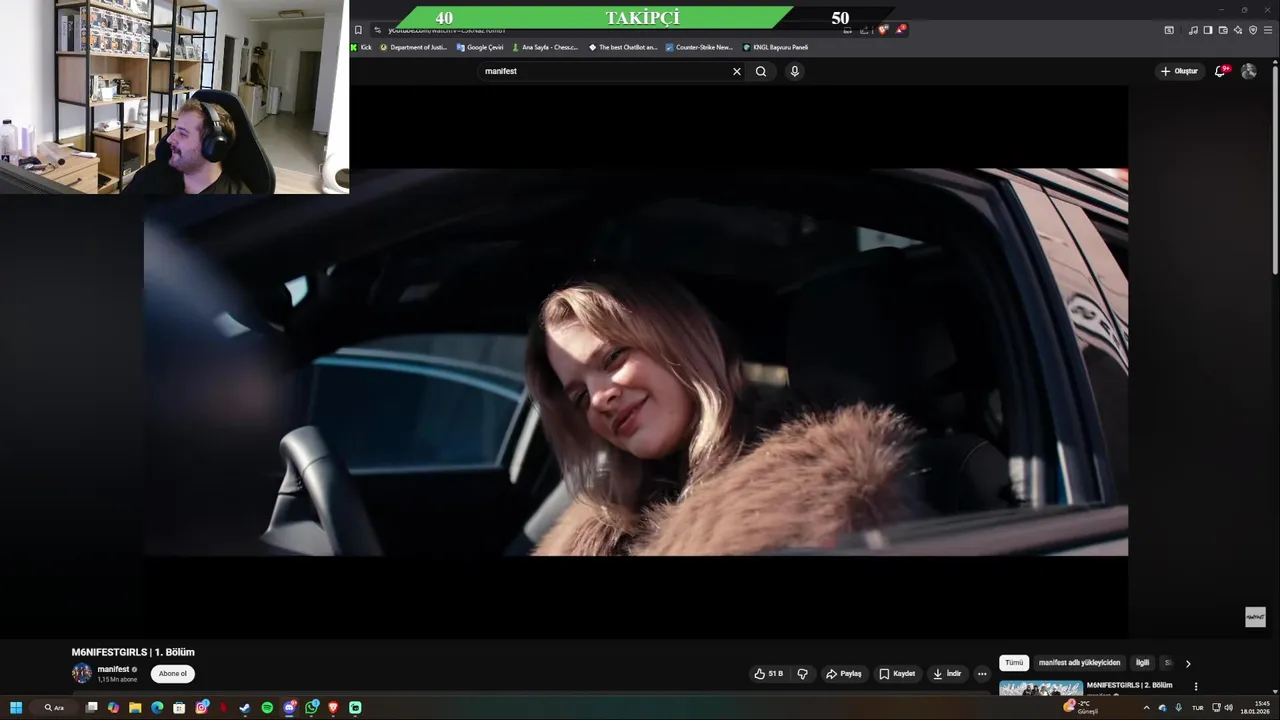Open 'The best ChatBot' bookmark
1280x720 pixels.
point(622,47)
